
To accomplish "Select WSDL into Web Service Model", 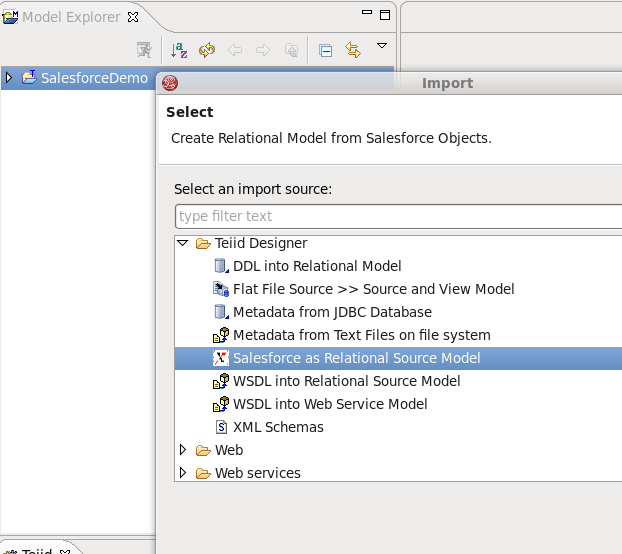I will [330, 404].
